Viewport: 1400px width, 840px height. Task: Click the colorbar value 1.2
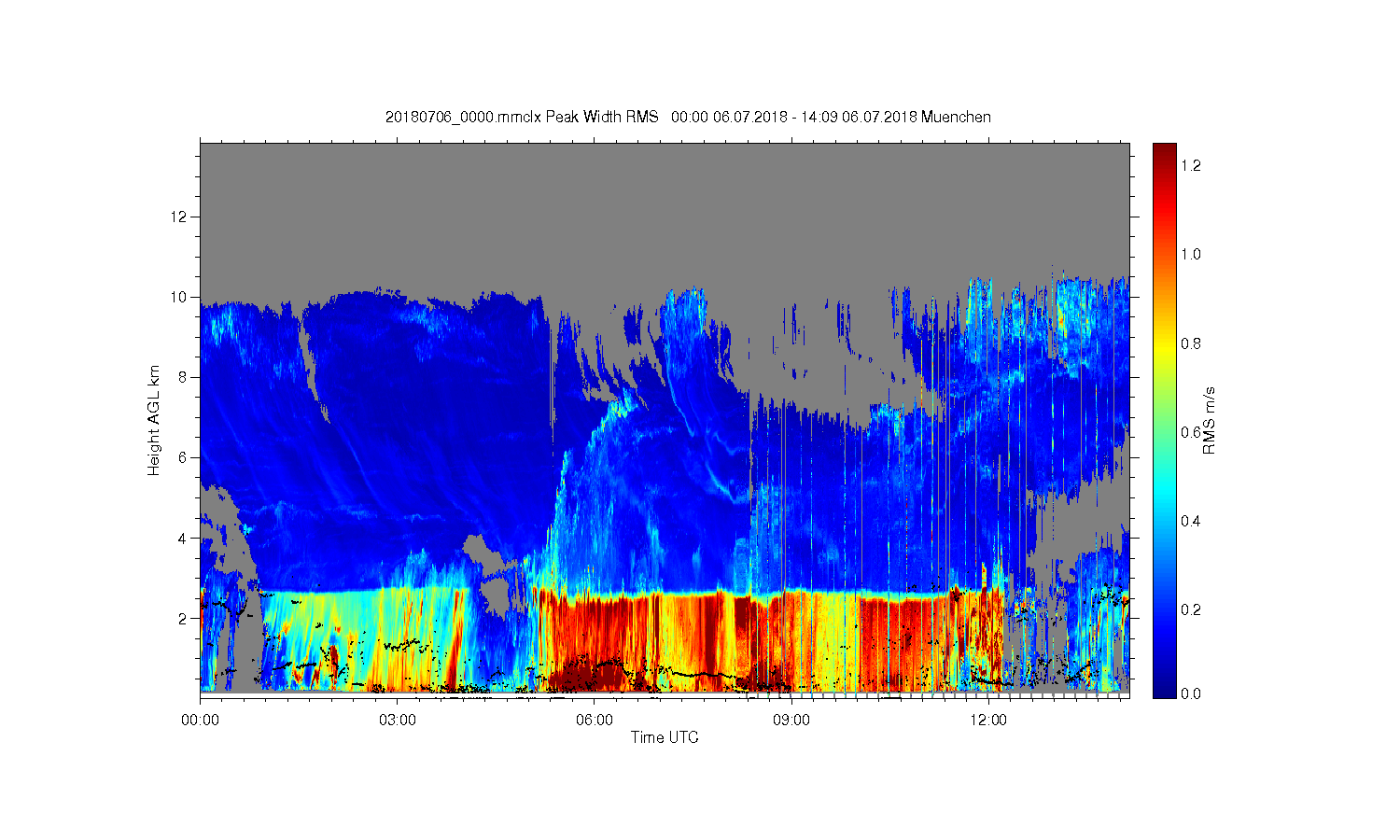pyautogui.click(x=1190, y=165)
